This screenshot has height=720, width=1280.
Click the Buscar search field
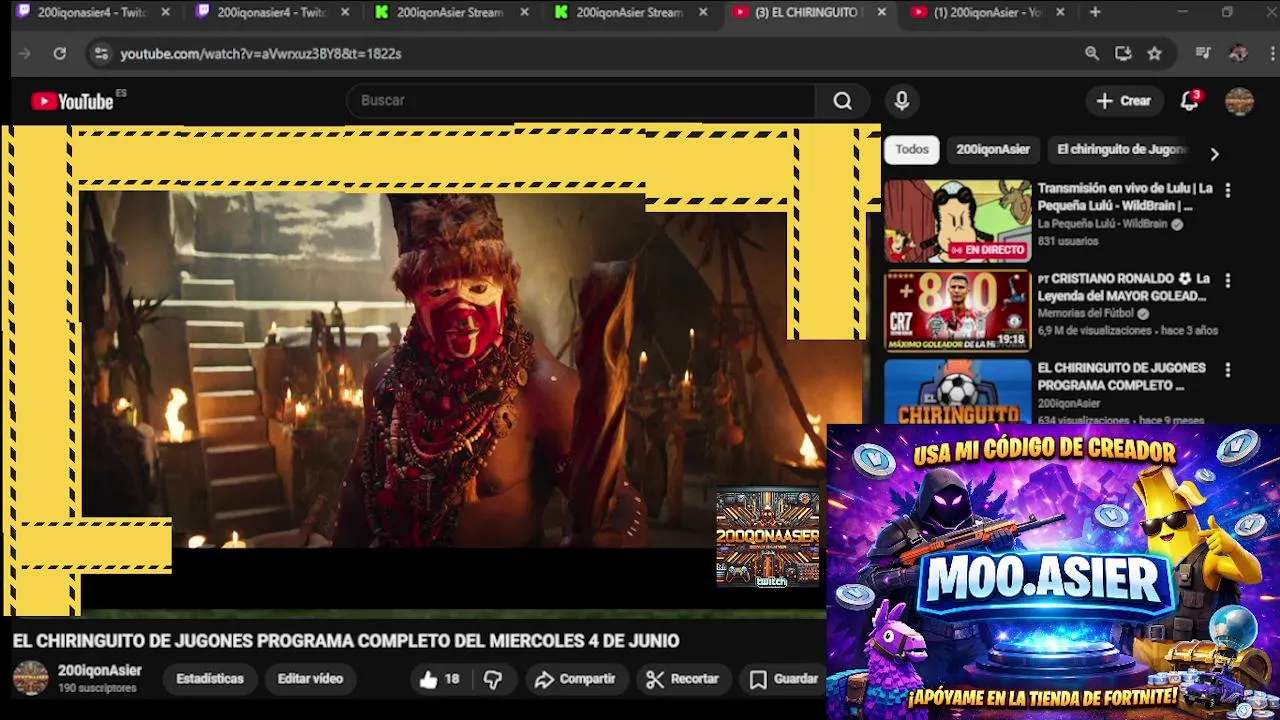[580, 101]
